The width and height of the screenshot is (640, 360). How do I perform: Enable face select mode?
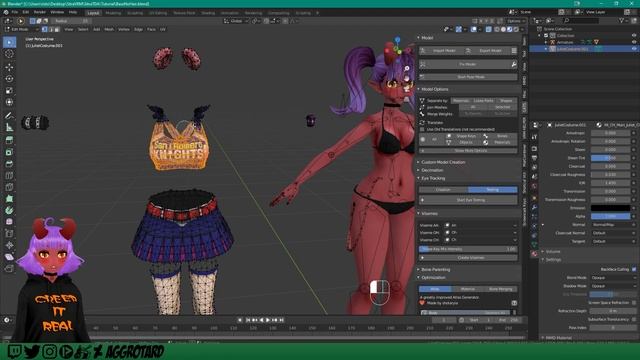point(57,29)
